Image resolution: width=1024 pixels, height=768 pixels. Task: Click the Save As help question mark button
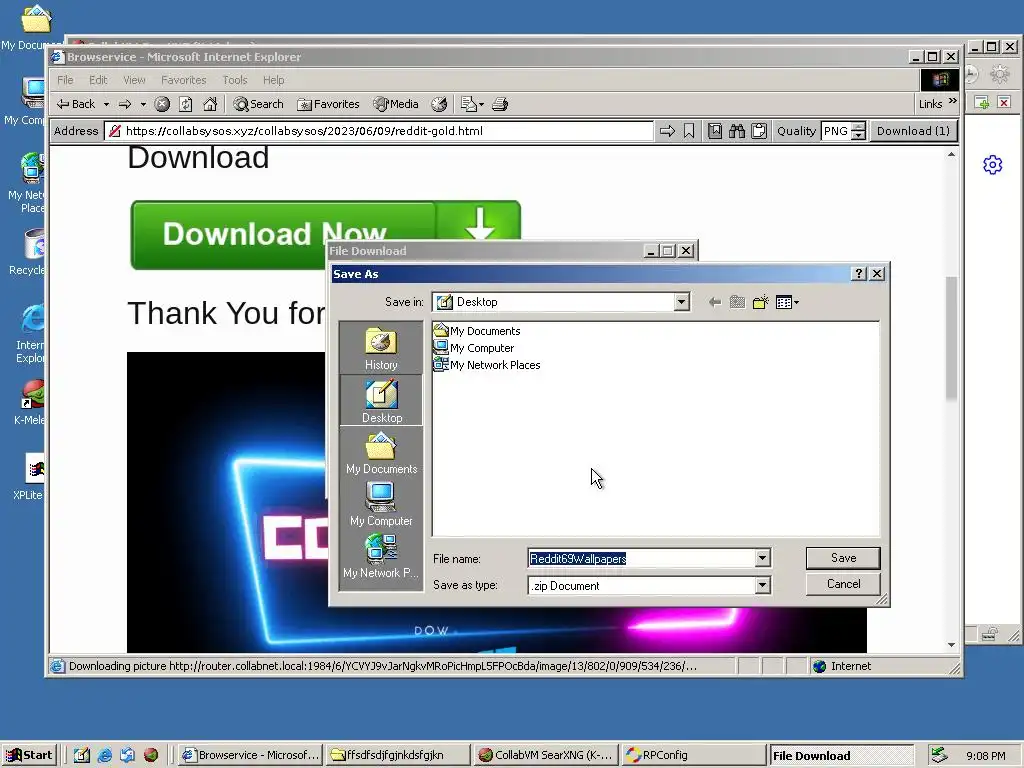pos(859,274)
